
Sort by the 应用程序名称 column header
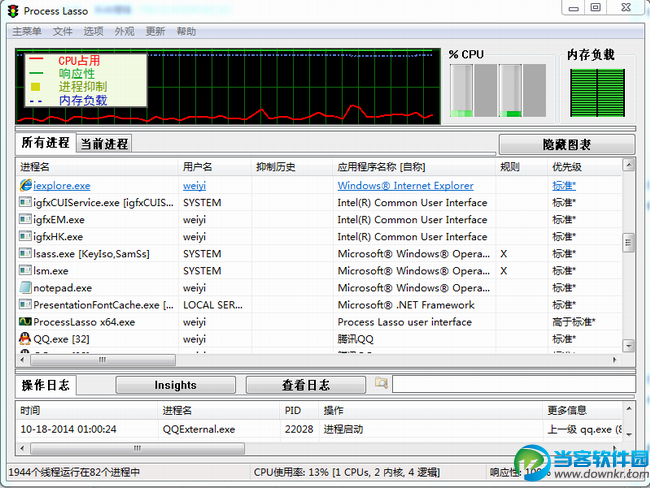[415, 167]
